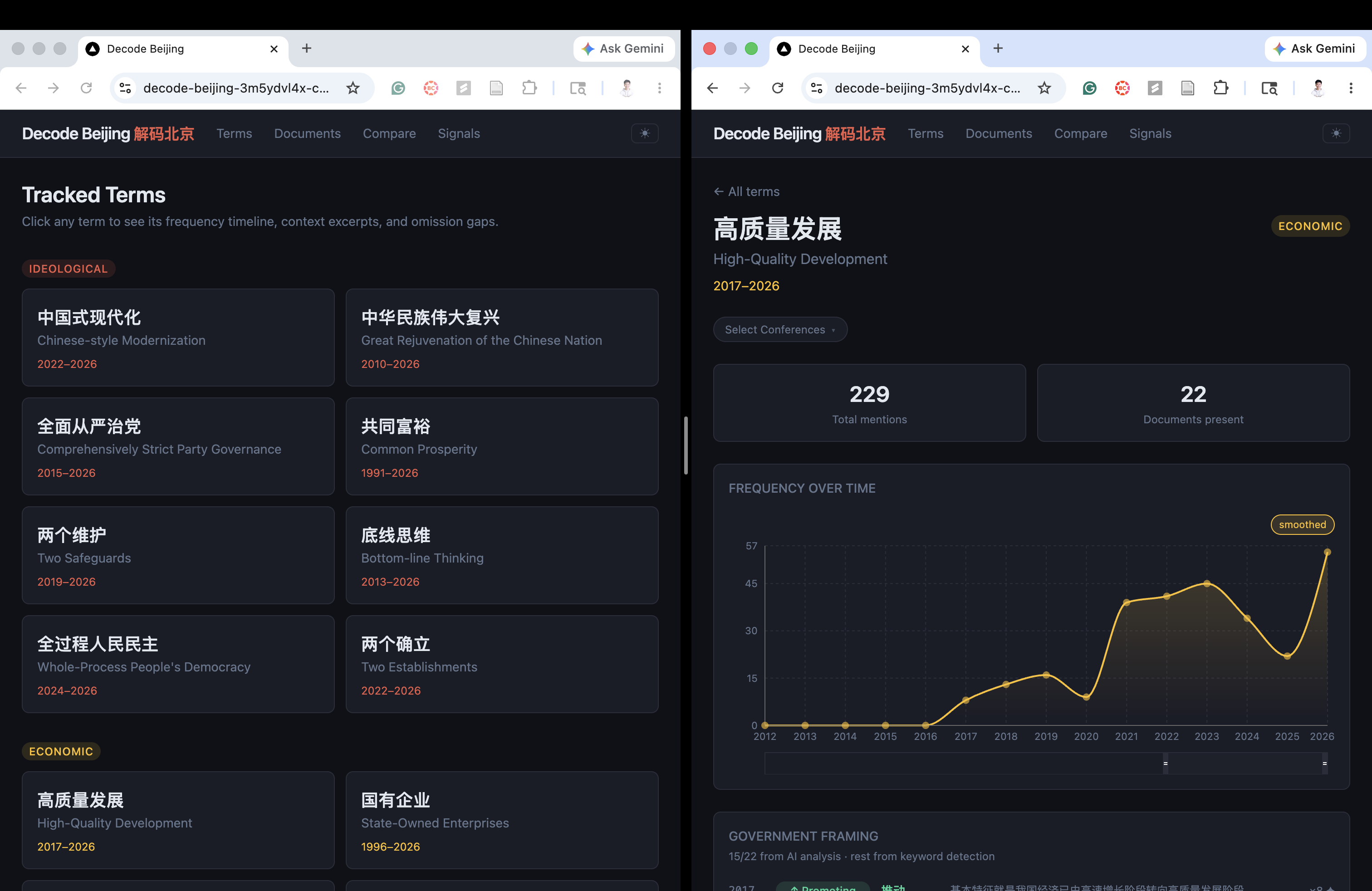Open Chrome three-dot menu in right window
1372x891 pixels.
pyautogui.click(x=1351, y=88)
